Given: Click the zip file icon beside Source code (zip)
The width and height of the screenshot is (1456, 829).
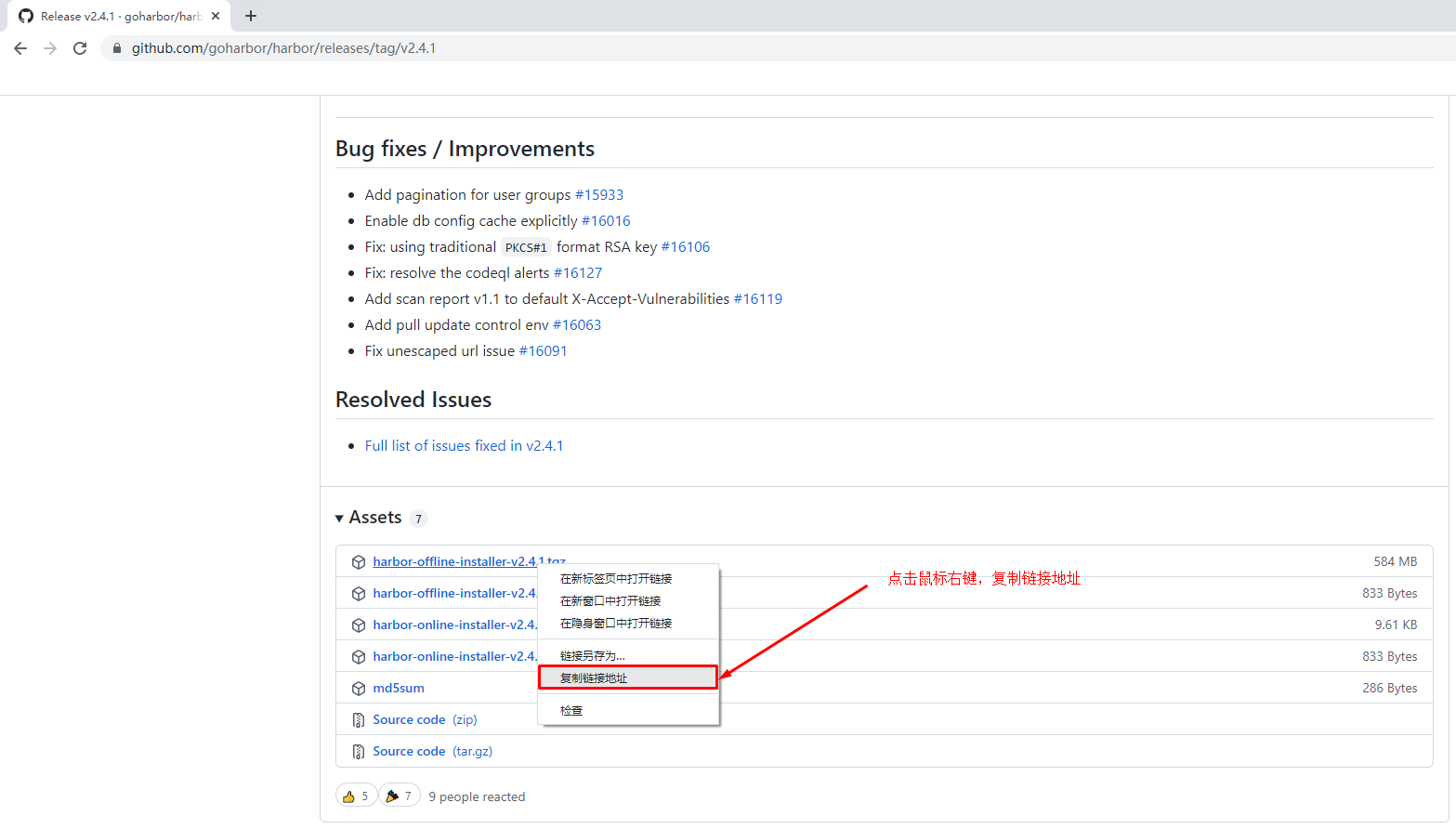Looking at the screenshot, I should click(359, 720).
